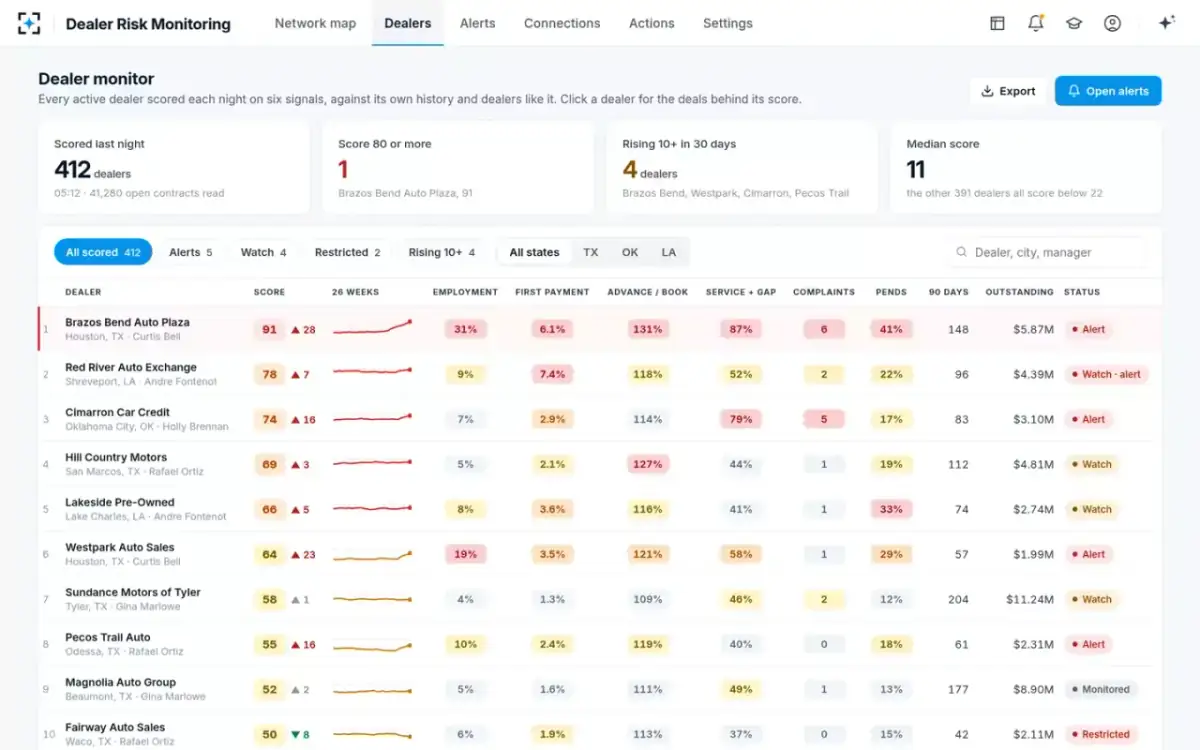Open the notifications bell icon

tap(1036, 23)
